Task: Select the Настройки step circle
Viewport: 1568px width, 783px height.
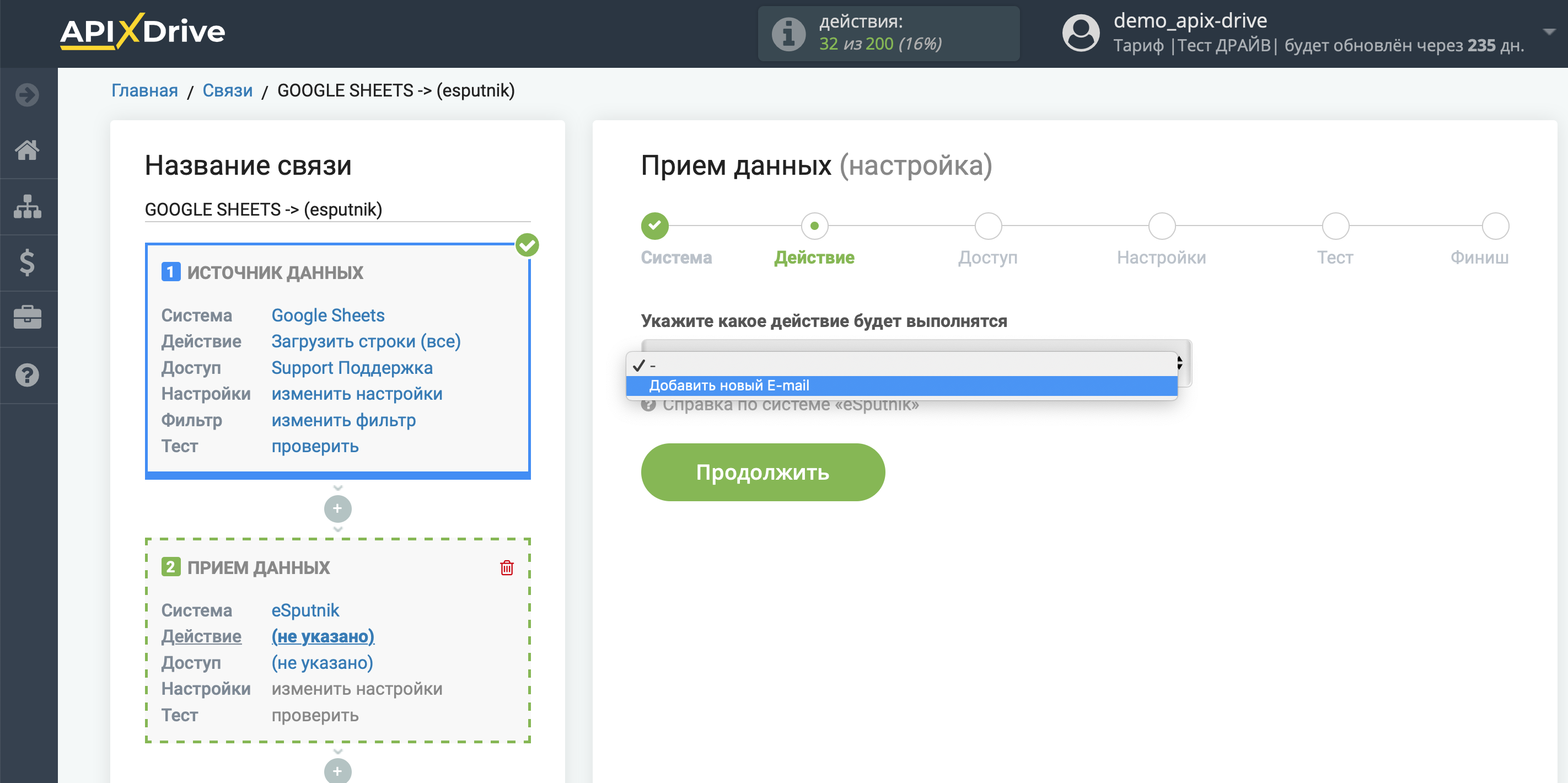Action: point(1162,226)
